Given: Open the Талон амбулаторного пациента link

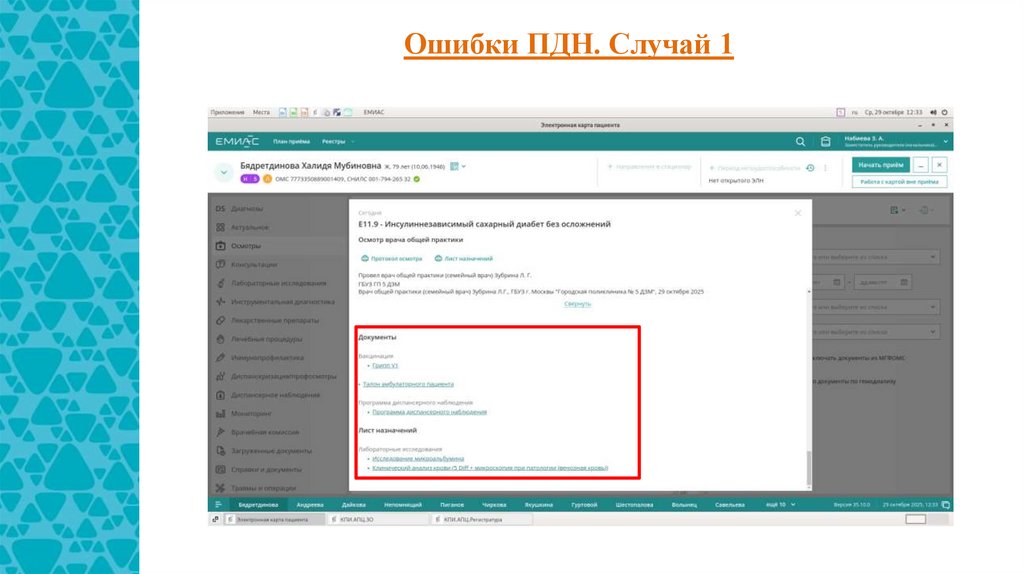Looking at the screenshot, I should tap(408, 384).
